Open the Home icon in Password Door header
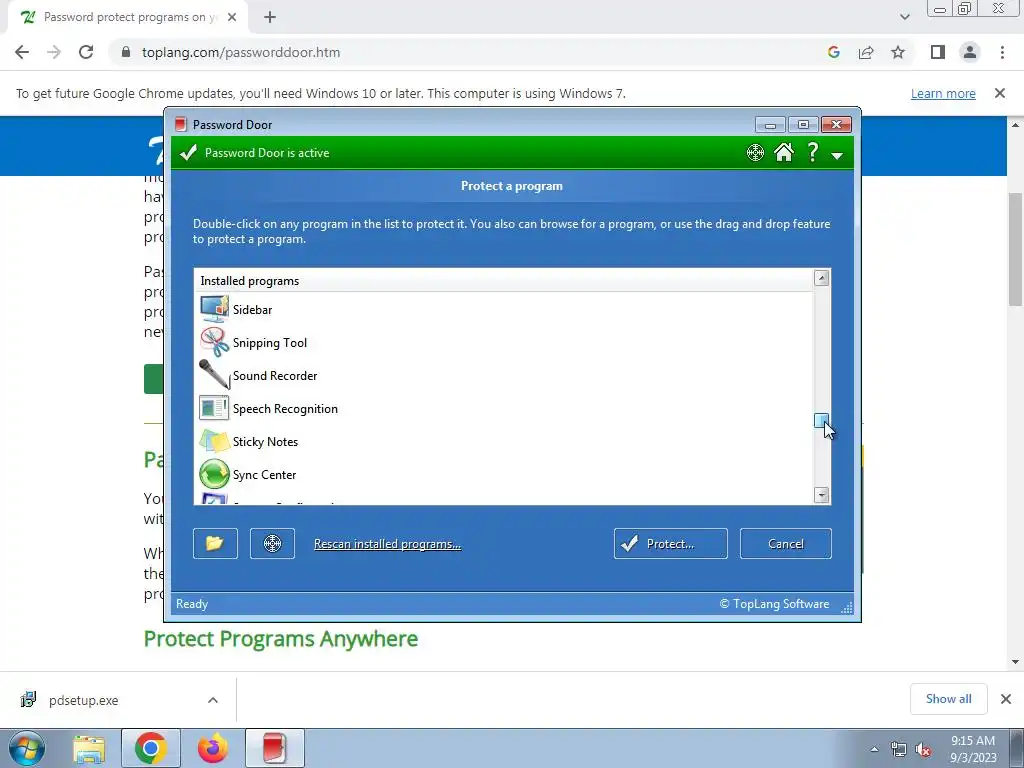This screenshot has height=768, width=1024. pos(784,152)
